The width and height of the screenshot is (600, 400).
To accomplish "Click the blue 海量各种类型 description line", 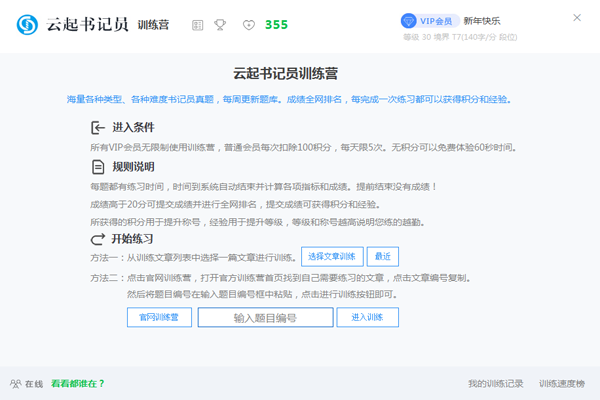I will tap(289, 100).
